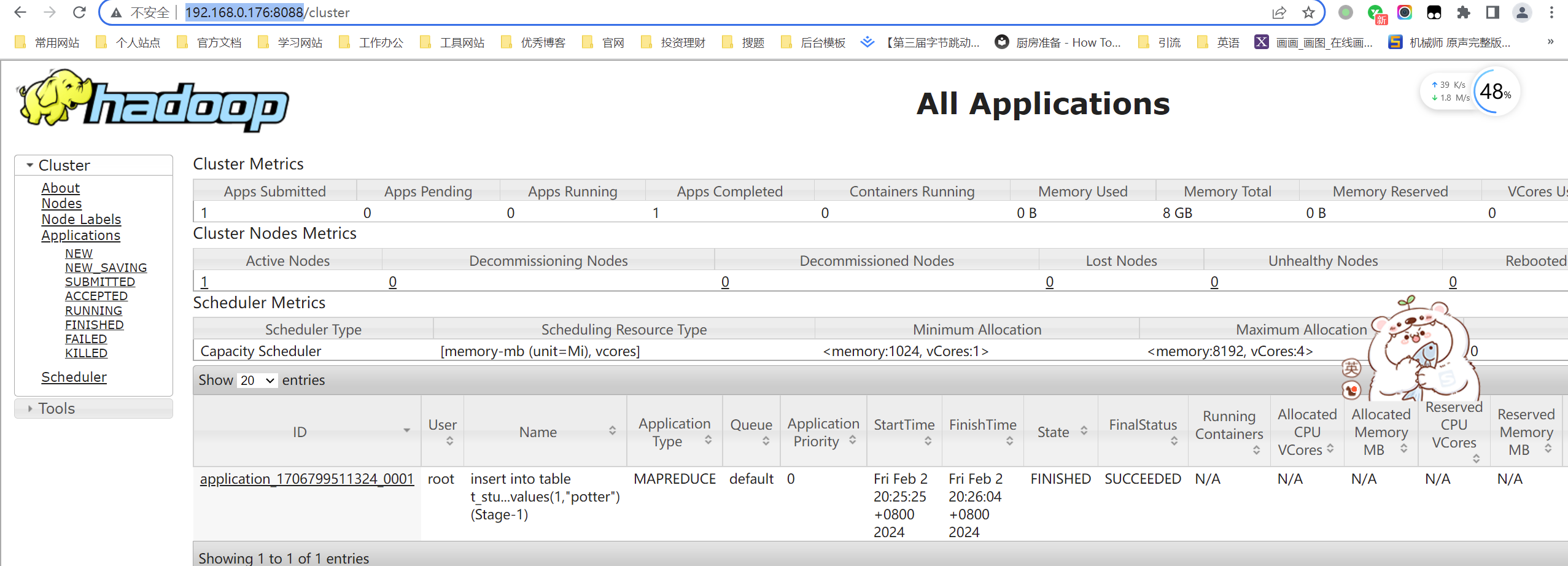Filter applications by NEW_SAVING state
This screenshot has width=1568, height=566.
pos(106,268)
